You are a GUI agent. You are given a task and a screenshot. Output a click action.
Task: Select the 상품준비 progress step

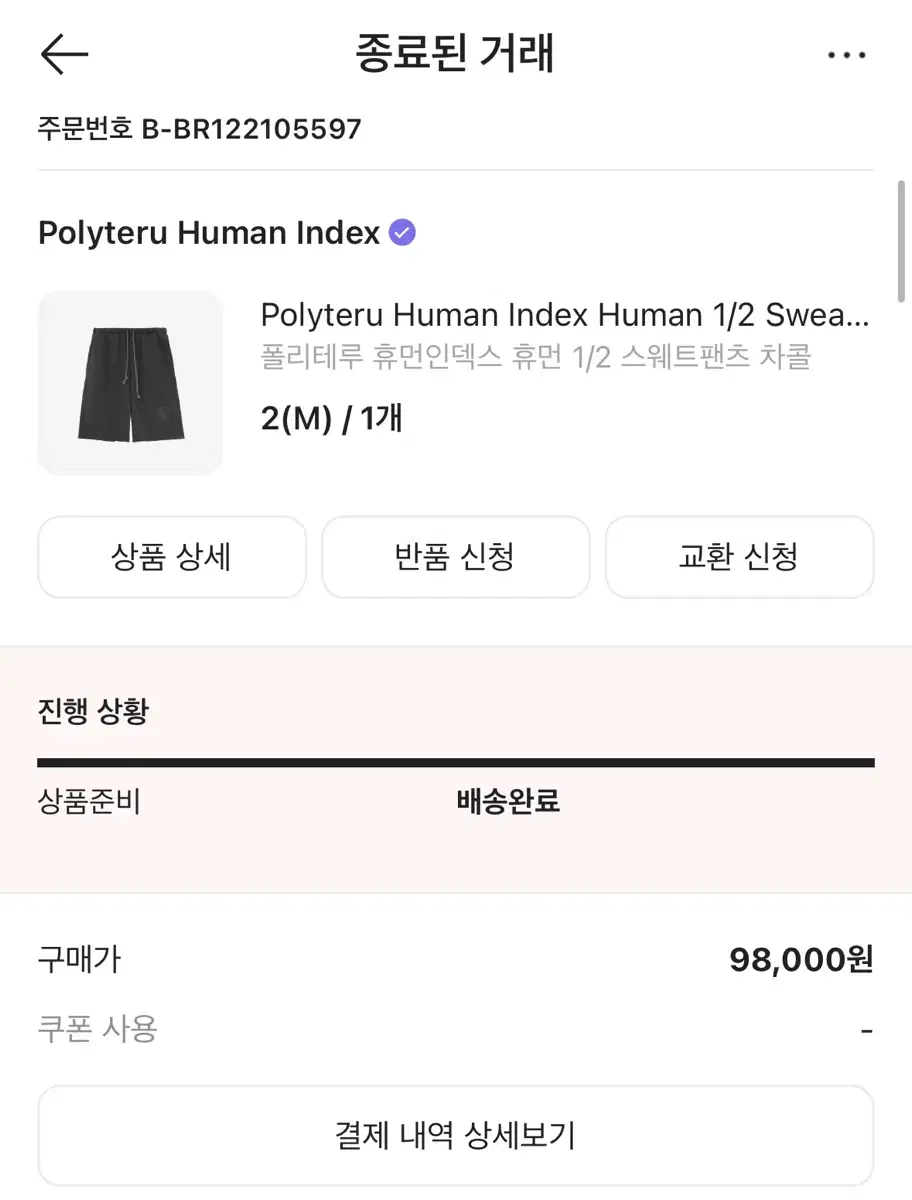89,802
